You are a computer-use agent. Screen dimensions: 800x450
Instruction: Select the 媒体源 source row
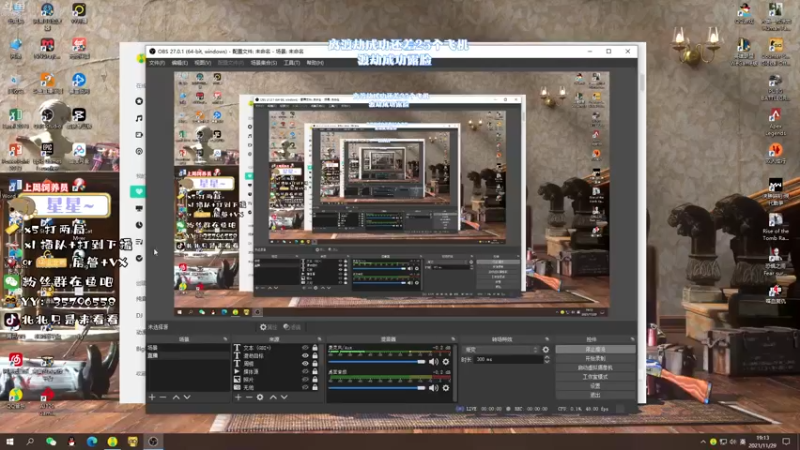(x=277, y=371)
